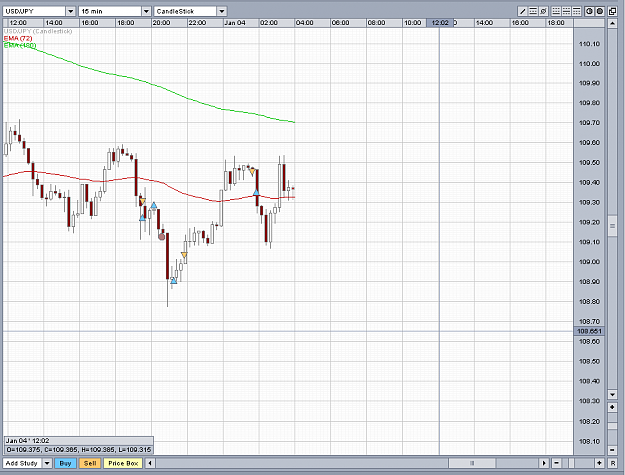Select line style icon with solid top line
Image resolution: width=625 pixels, height=475 pixels.
[x=577, y=11]
